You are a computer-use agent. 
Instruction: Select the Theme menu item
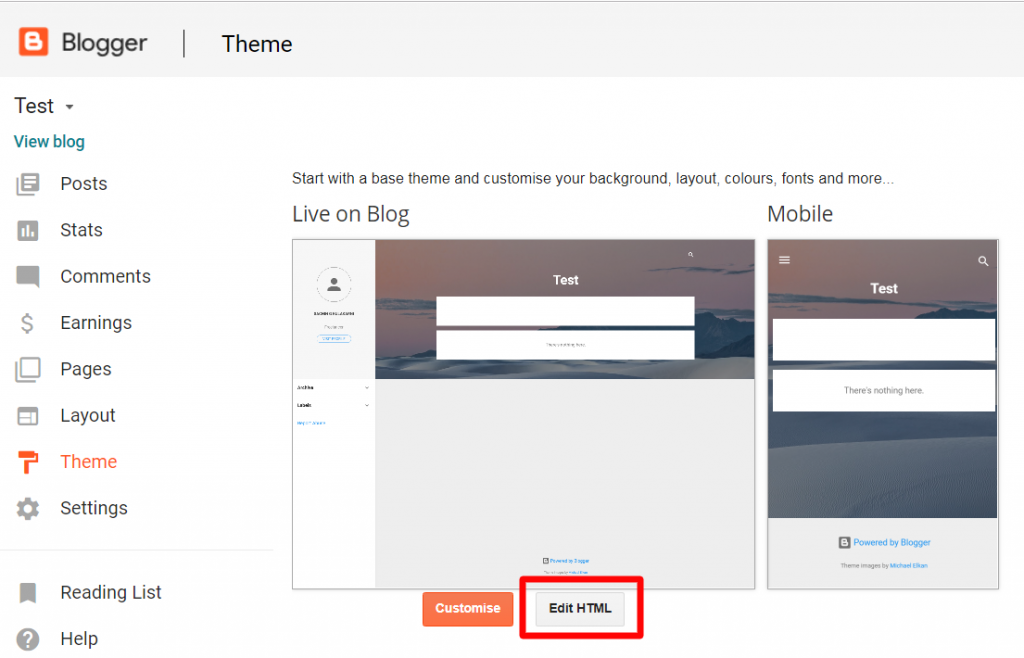click(x=89, y=462)
